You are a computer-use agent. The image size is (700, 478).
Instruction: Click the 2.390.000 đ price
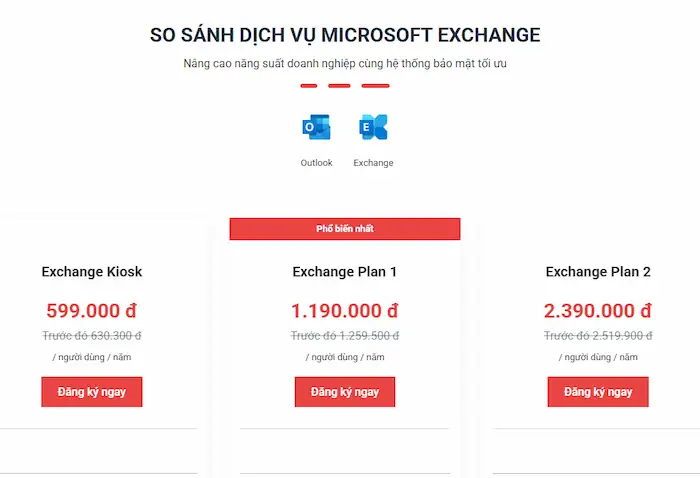pos(598,310)
